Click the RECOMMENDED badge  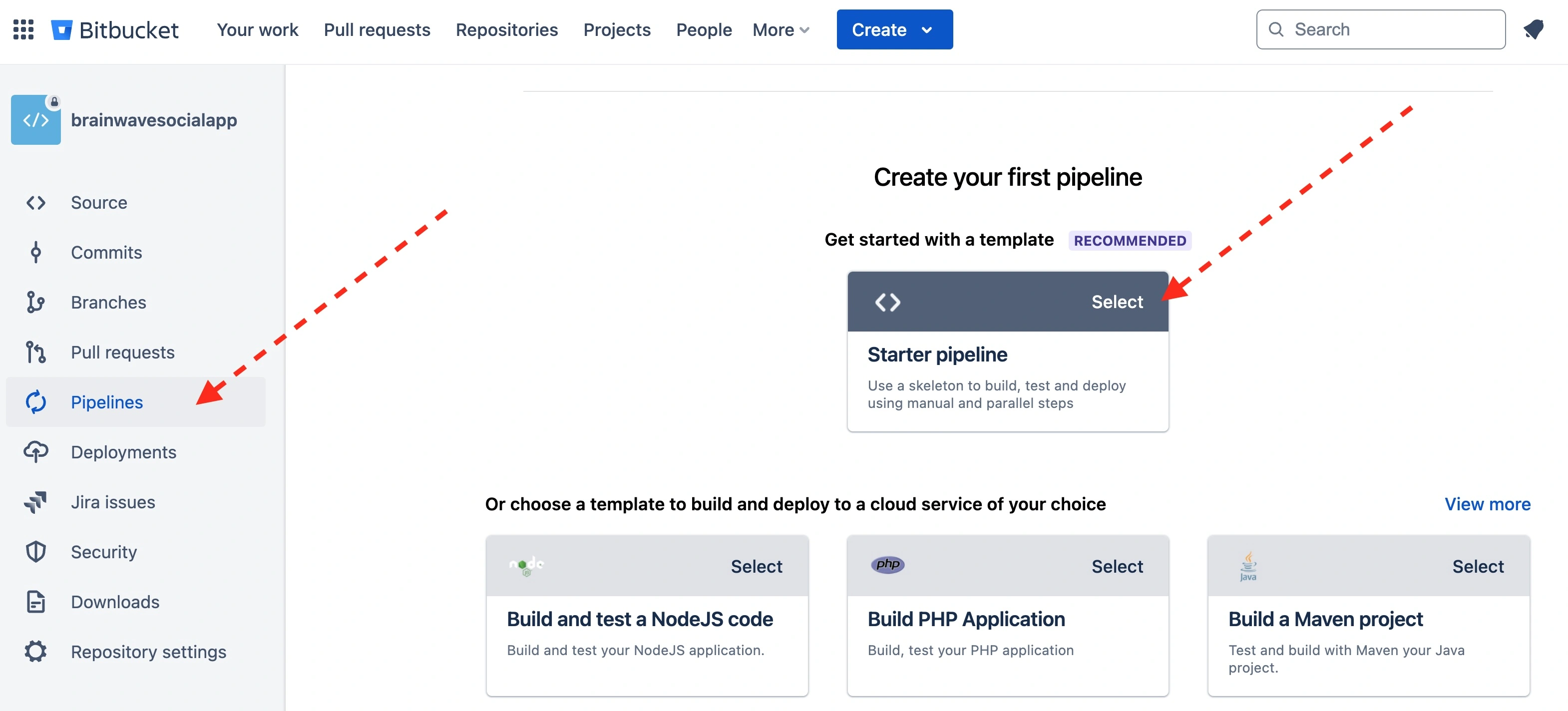pyautogui.click(x=1130, y=241)
